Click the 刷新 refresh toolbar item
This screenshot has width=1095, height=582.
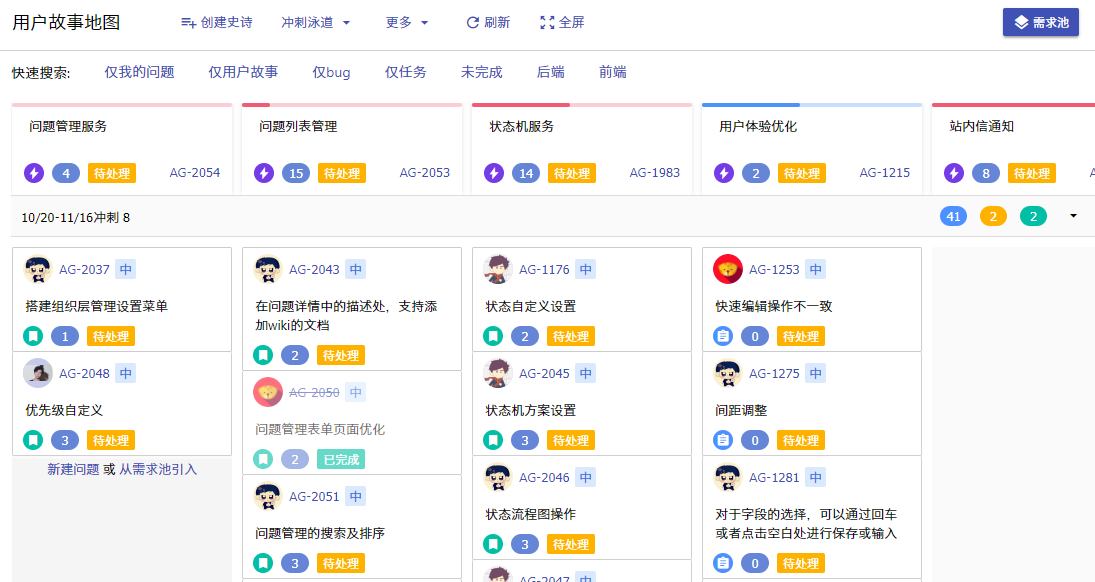(x=488, y=22)
